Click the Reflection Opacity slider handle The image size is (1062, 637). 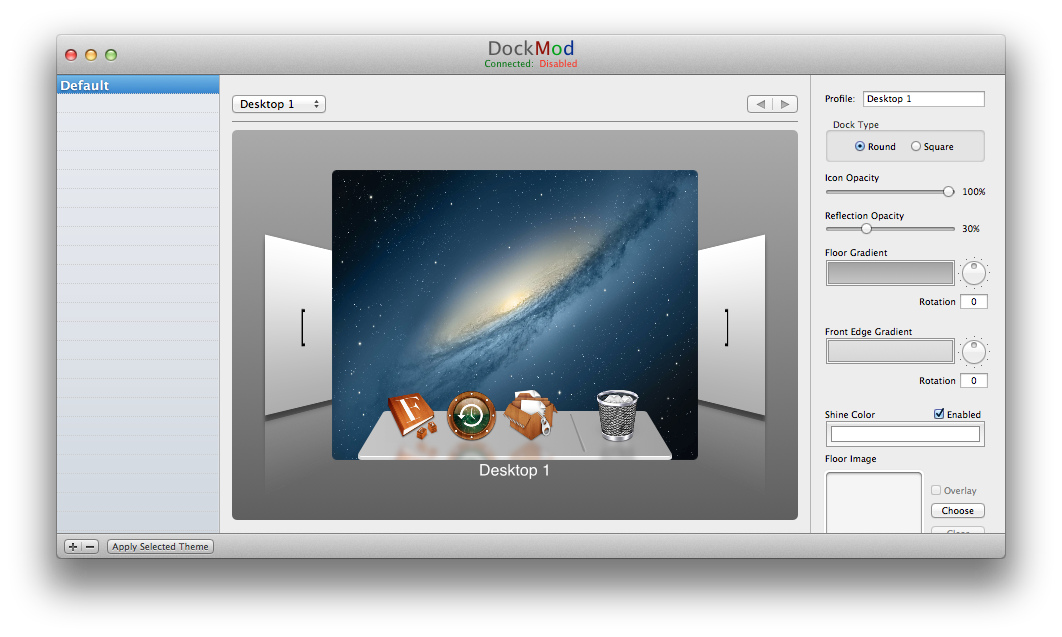tap(866, 229)
